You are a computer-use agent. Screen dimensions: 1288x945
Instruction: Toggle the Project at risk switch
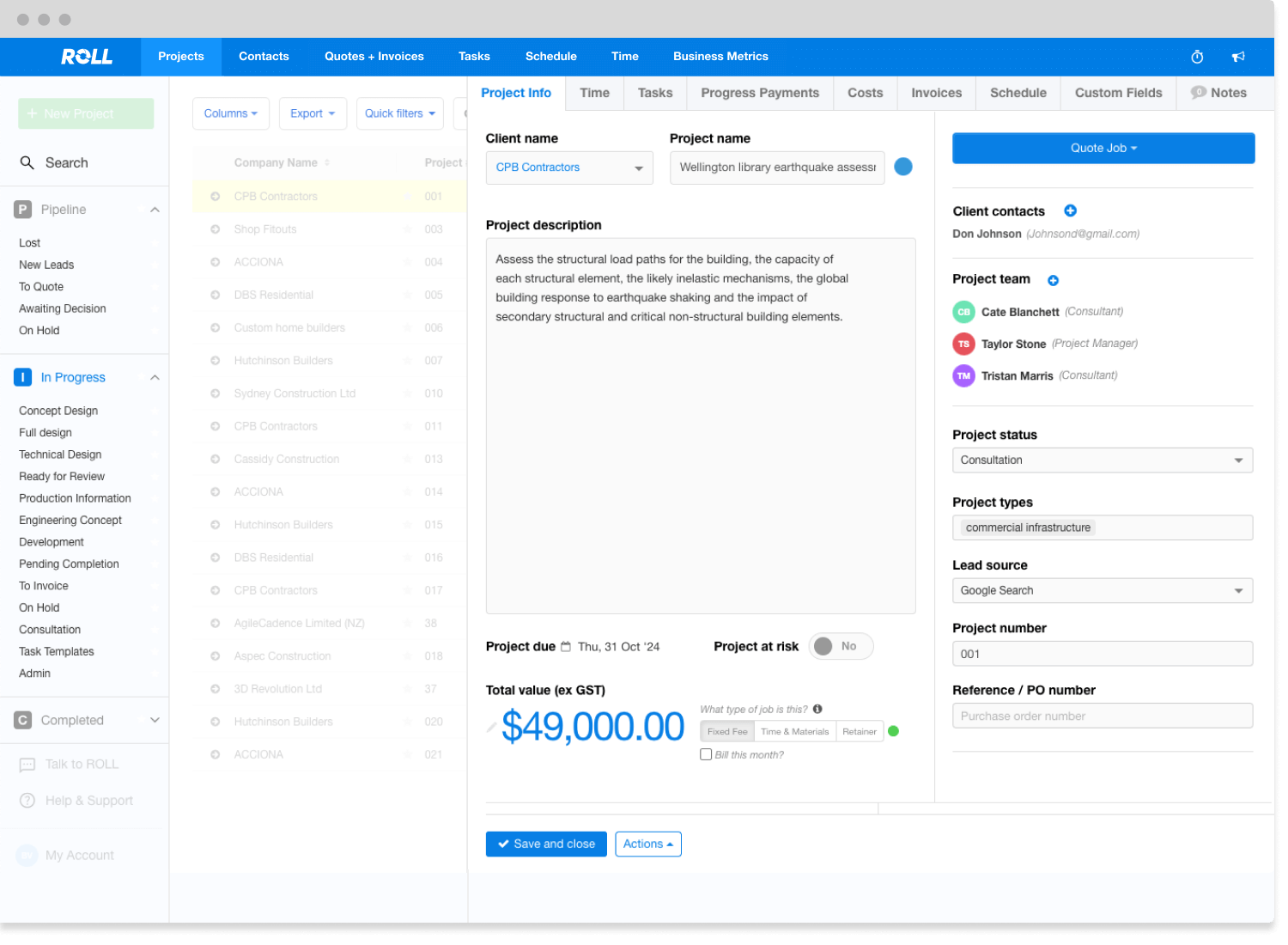tap(841, 646)
